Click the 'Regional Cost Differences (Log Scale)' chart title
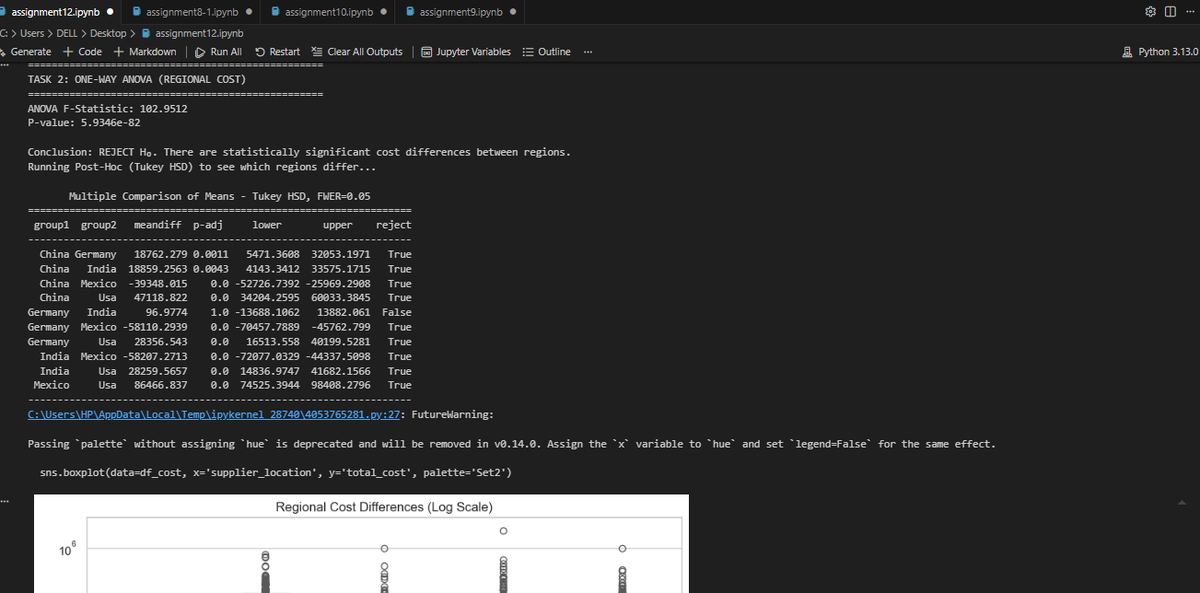This screenshot has height=593, width=1200. coord(384,507)
